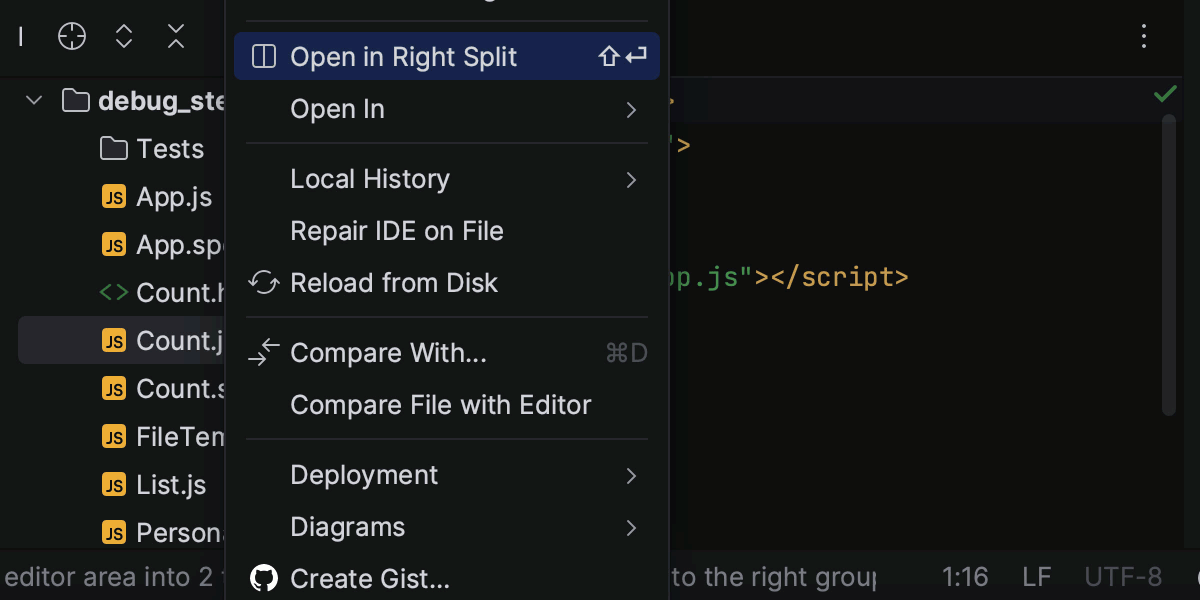The height and width of the screenshot is (600, 1200).
Task: Click the JS file icon beside App.js
Action: tap(113, 197)
